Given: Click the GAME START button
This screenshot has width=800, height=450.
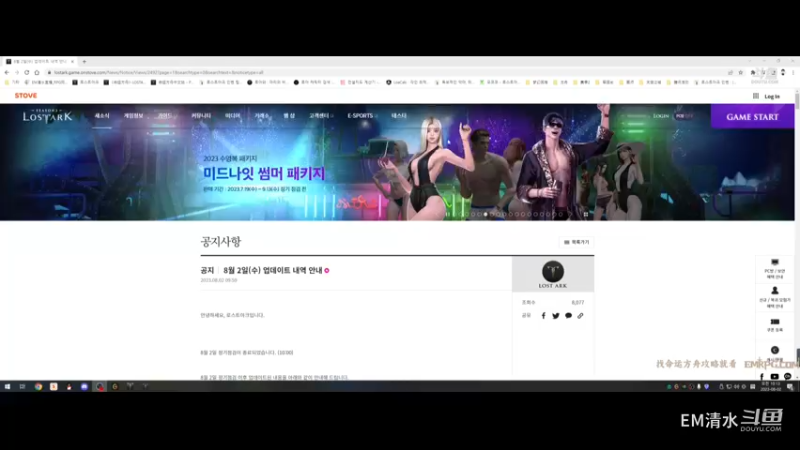Looking at the screenshot, I should pyautogui.click(x=753, y=117).
